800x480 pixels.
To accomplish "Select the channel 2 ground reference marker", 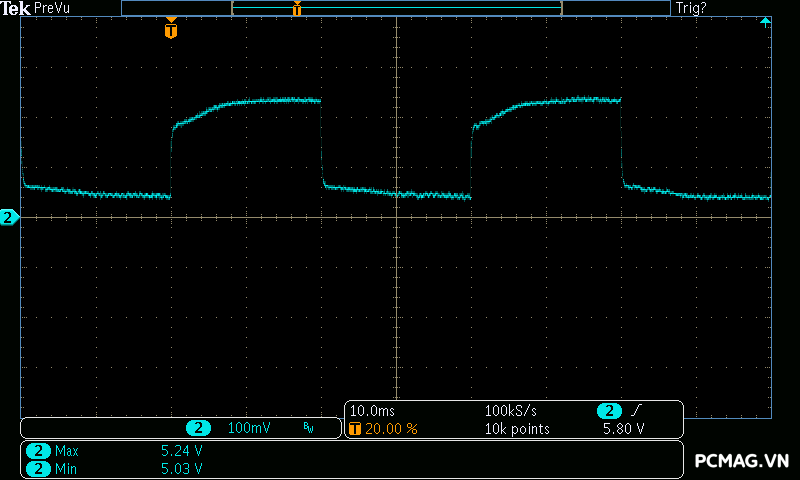I will tap(9, 217).
